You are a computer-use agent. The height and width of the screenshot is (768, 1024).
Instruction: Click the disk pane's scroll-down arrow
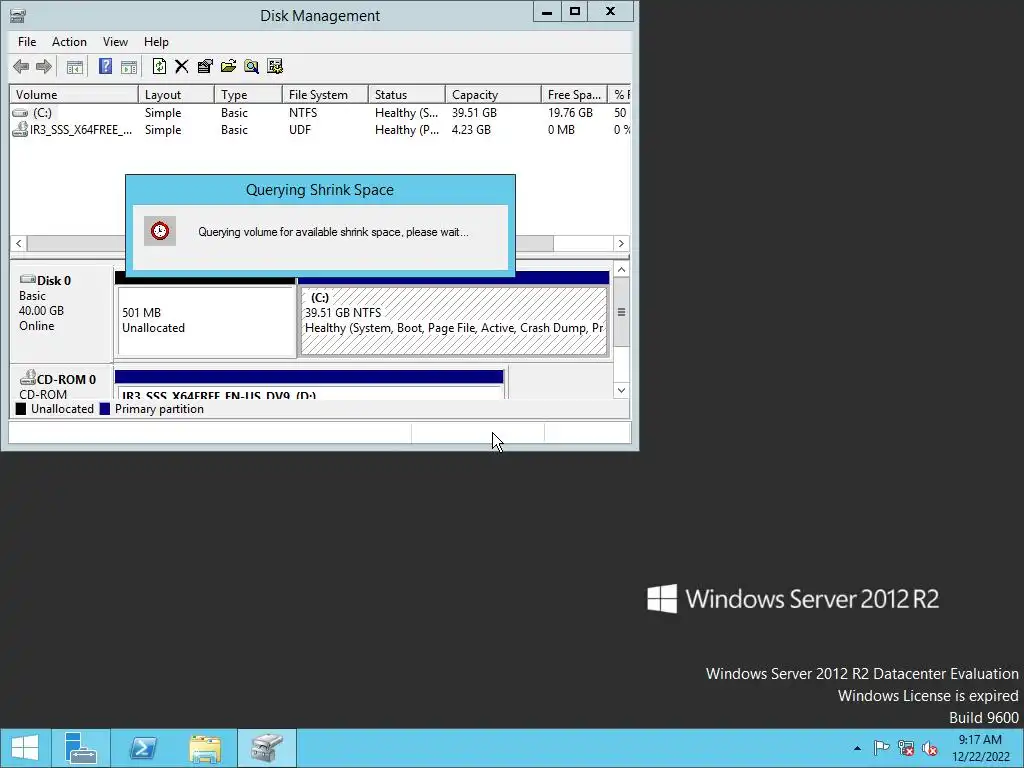click(x=622, y=391)
